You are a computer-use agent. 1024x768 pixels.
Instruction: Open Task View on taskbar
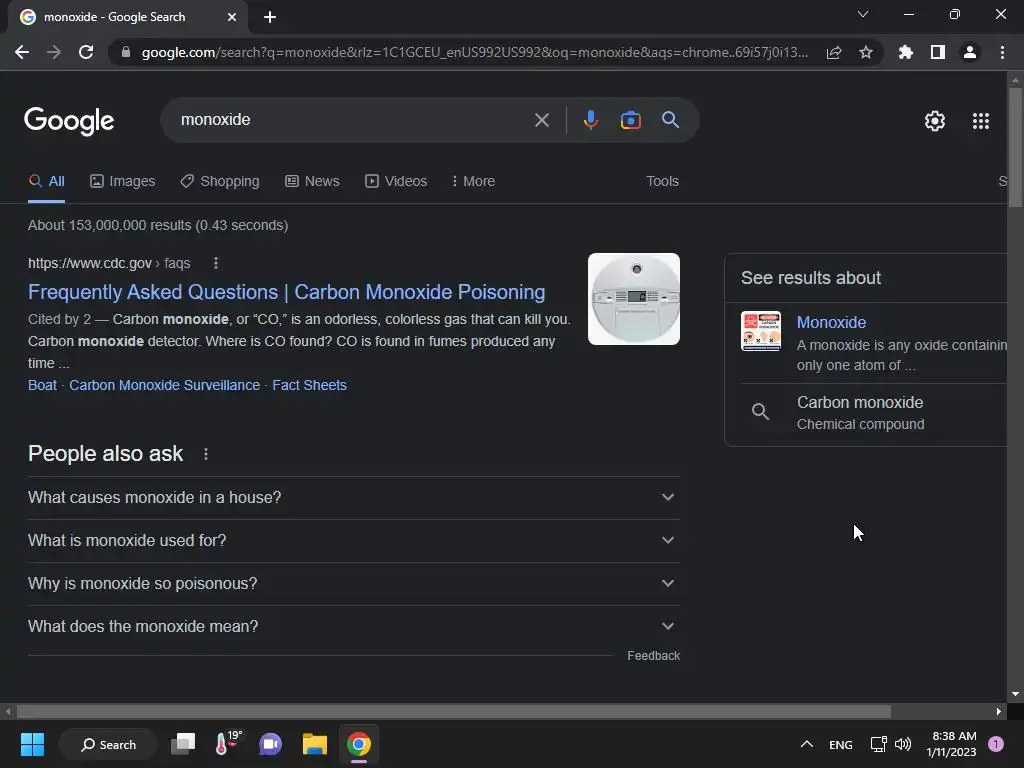184,744
